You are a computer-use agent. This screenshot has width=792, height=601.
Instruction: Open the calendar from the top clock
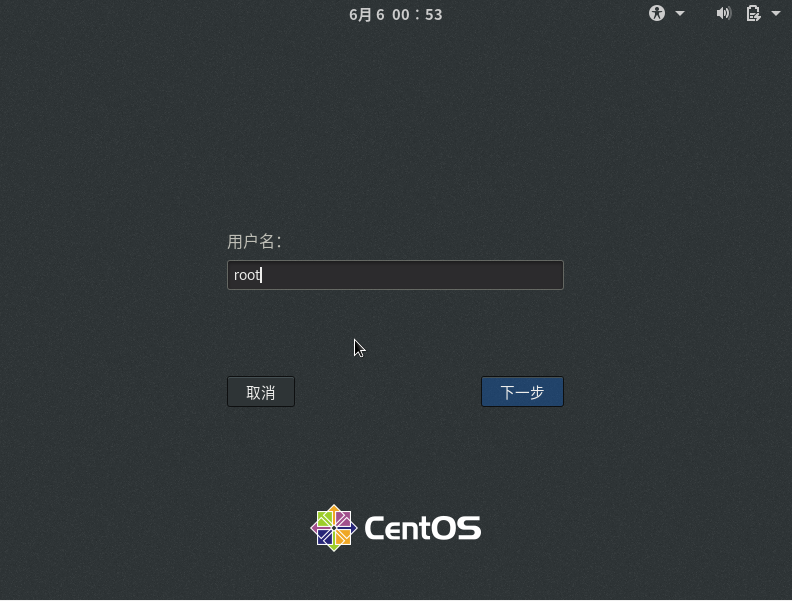pos(395,15)
